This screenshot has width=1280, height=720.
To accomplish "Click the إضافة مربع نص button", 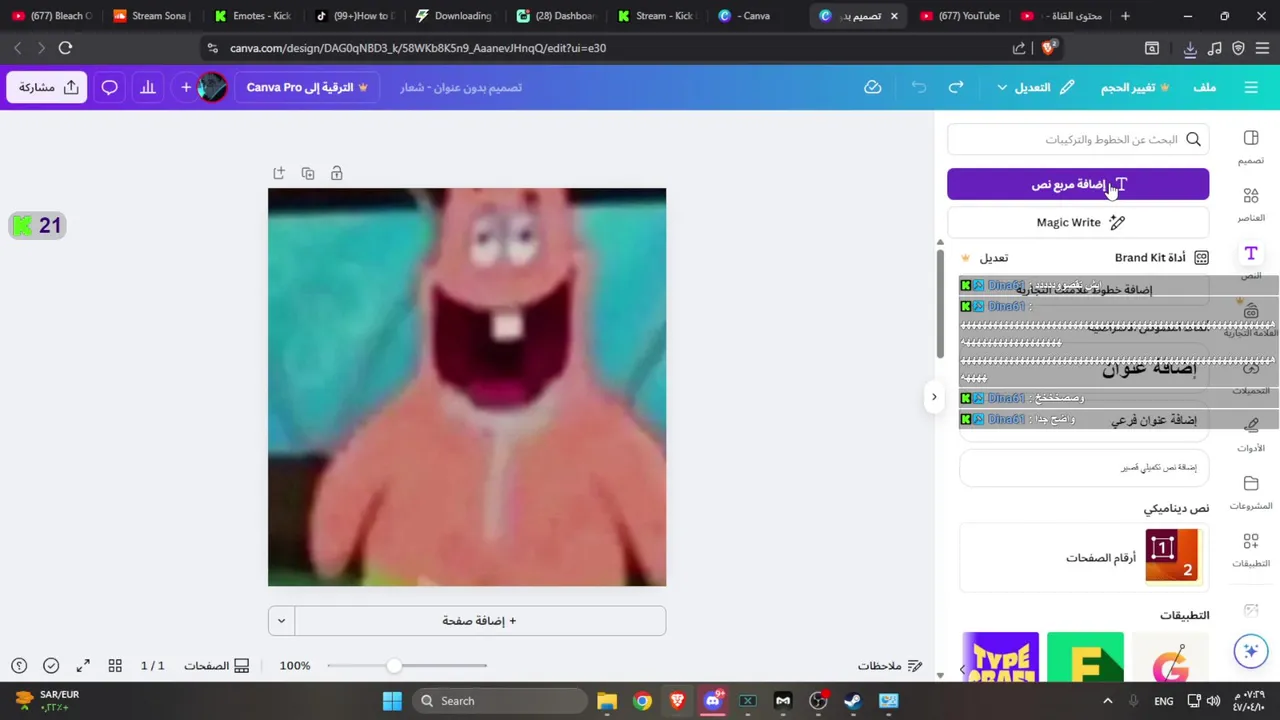I will 1078,184.
